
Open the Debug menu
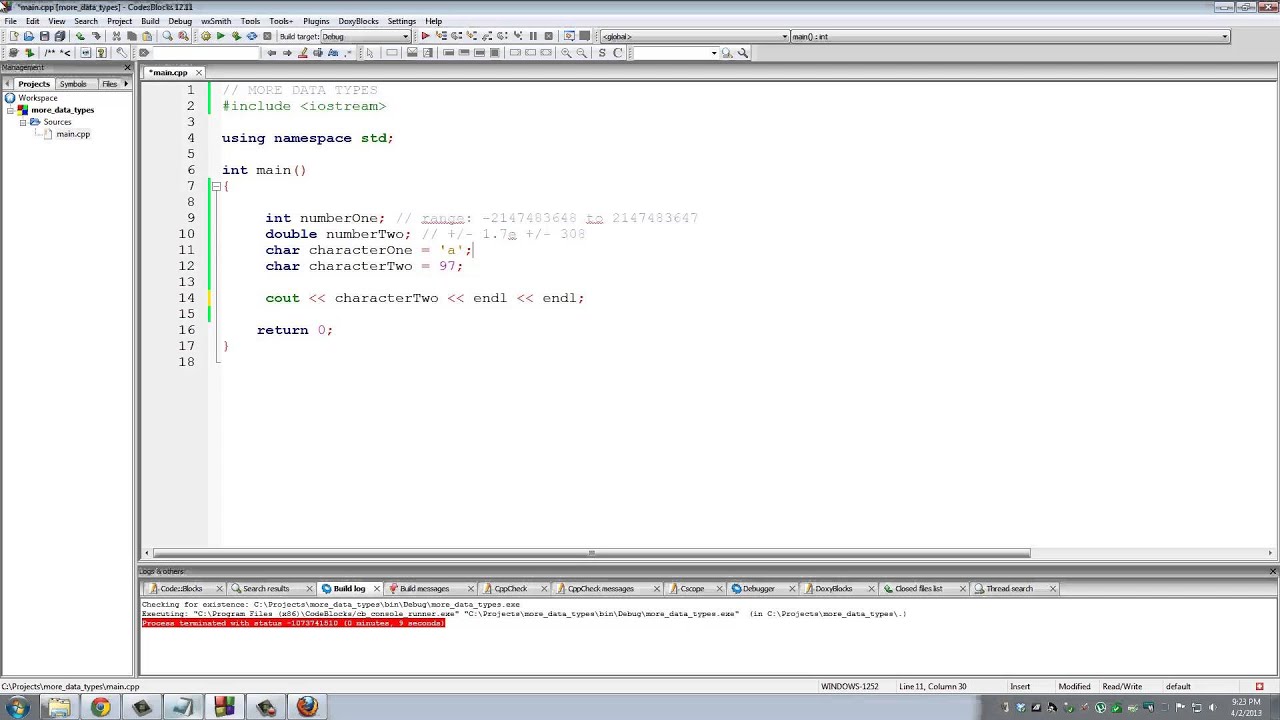[x=180, y=21]
